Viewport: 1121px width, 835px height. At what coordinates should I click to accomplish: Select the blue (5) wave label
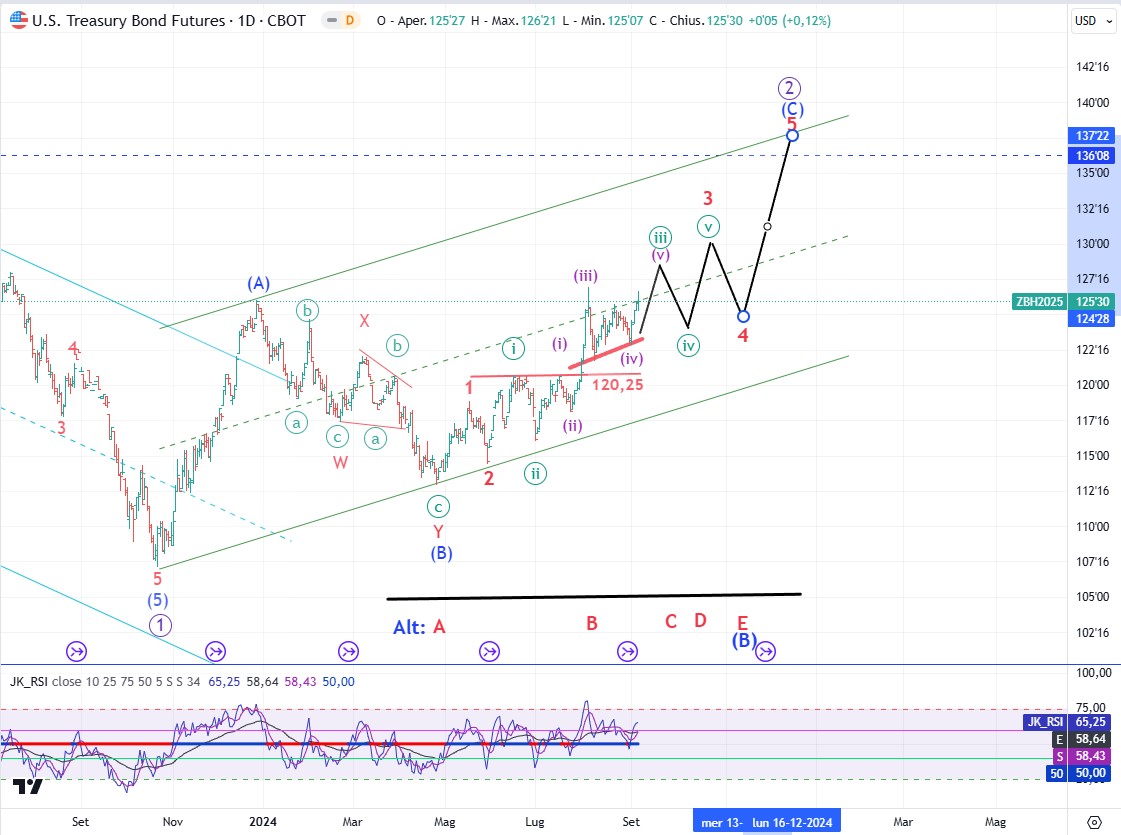click(x=158, y=600)
